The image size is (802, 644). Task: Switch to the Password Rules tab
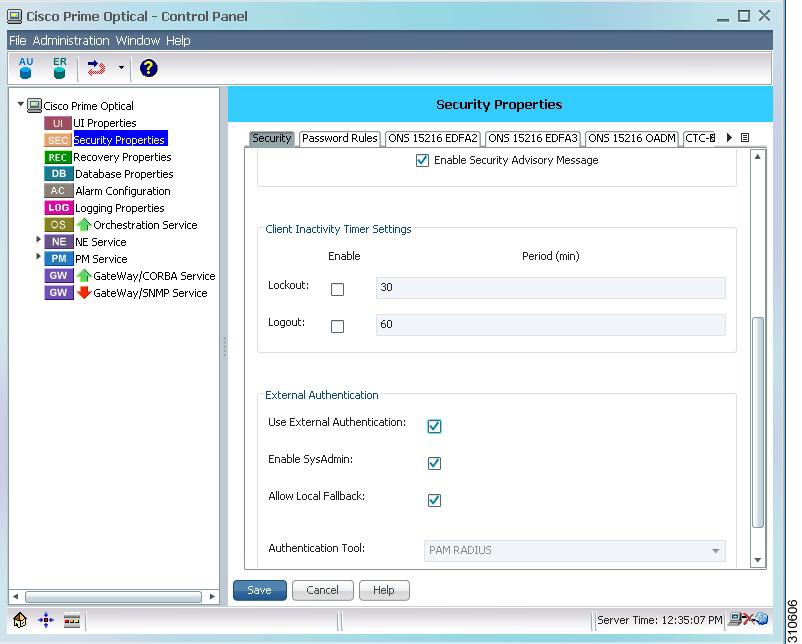[x=340, y=138]
